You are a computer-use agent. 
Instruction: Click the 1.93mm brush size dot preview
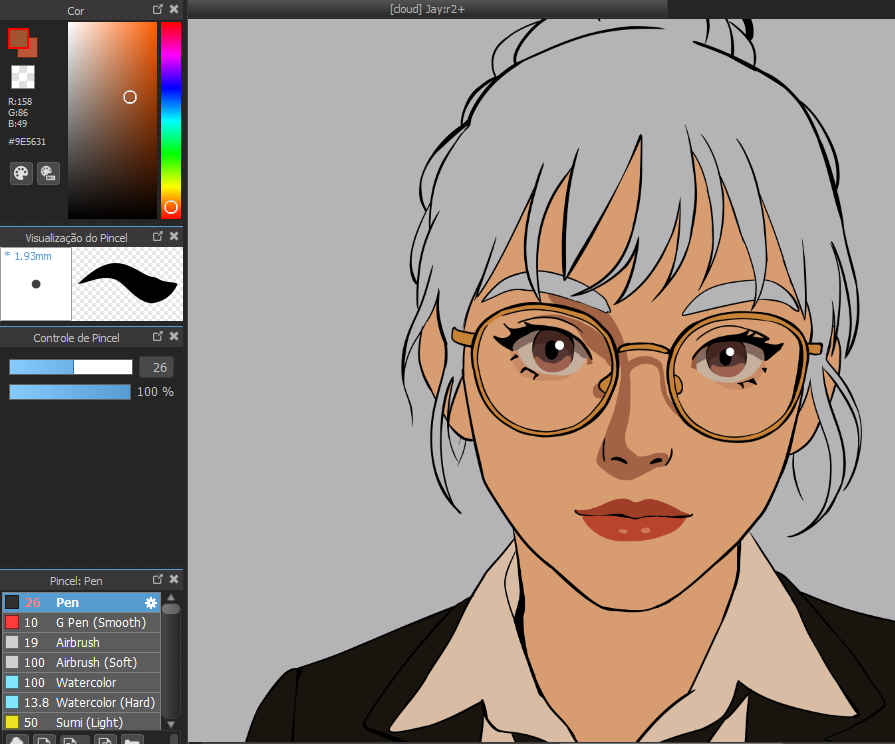[36, 283]
